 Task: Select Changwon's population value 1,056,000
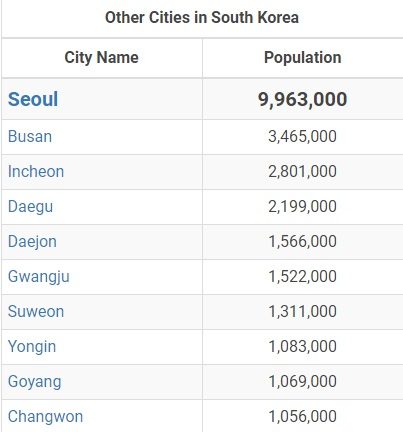pyautogui.click(x=303, y=417)
